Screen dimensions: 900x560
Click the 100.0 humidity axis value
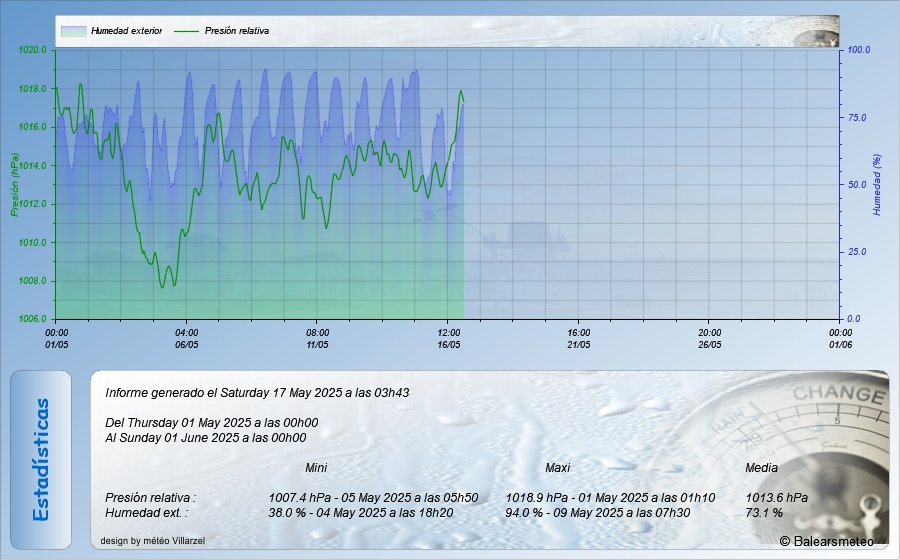(x=859, y=50)
